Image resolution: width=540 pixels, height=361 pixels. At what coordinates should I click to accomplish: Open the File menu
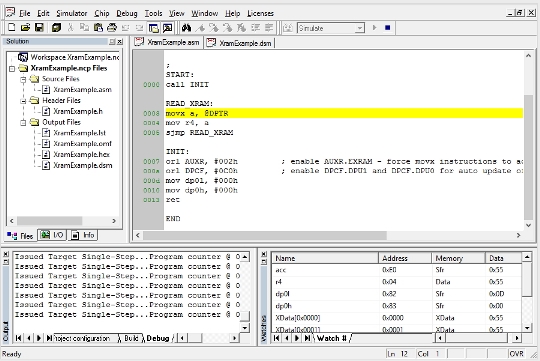point(25,13)
